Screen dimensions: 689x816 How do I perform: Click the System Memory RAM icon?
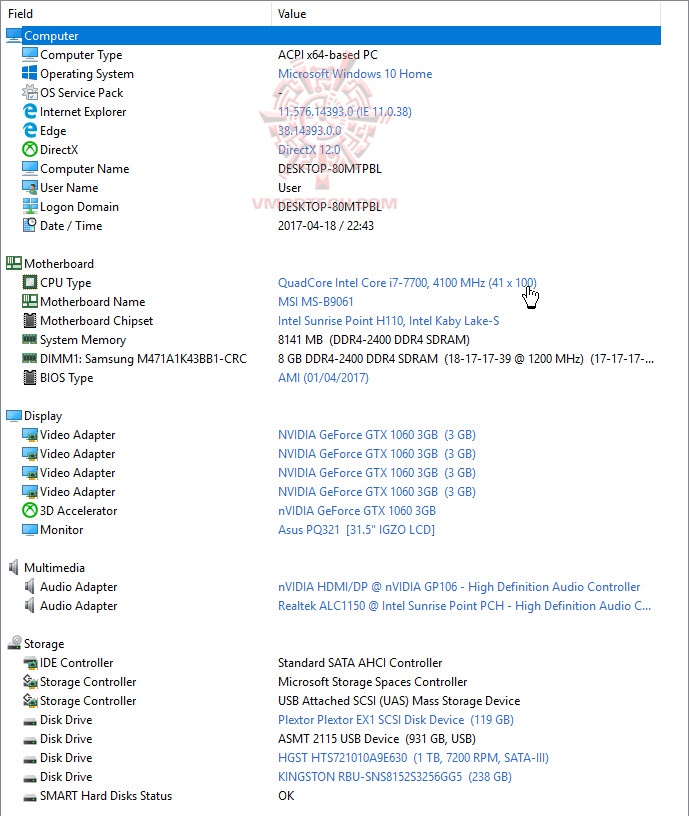[x=30, y=339]
